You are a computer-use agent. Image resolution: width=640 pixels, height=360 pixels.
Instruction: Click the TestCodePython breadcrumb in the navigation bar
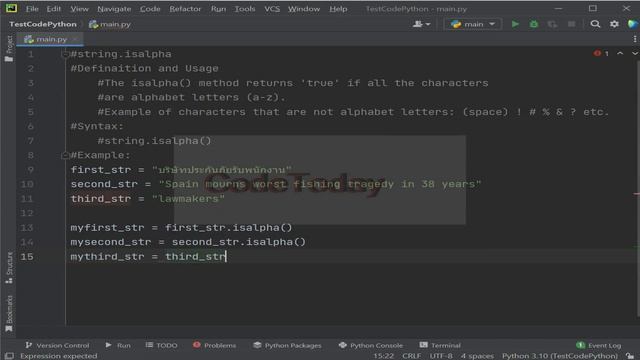tap(43, 24)
